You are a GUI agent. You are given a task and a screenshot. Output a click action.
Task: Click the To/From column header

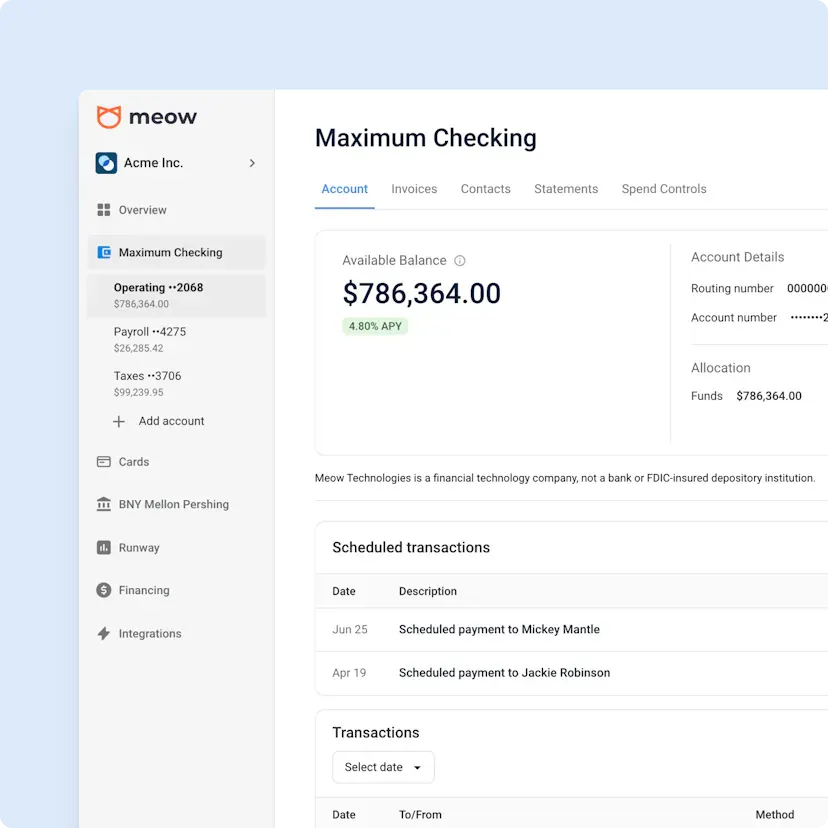coord(420,815)
